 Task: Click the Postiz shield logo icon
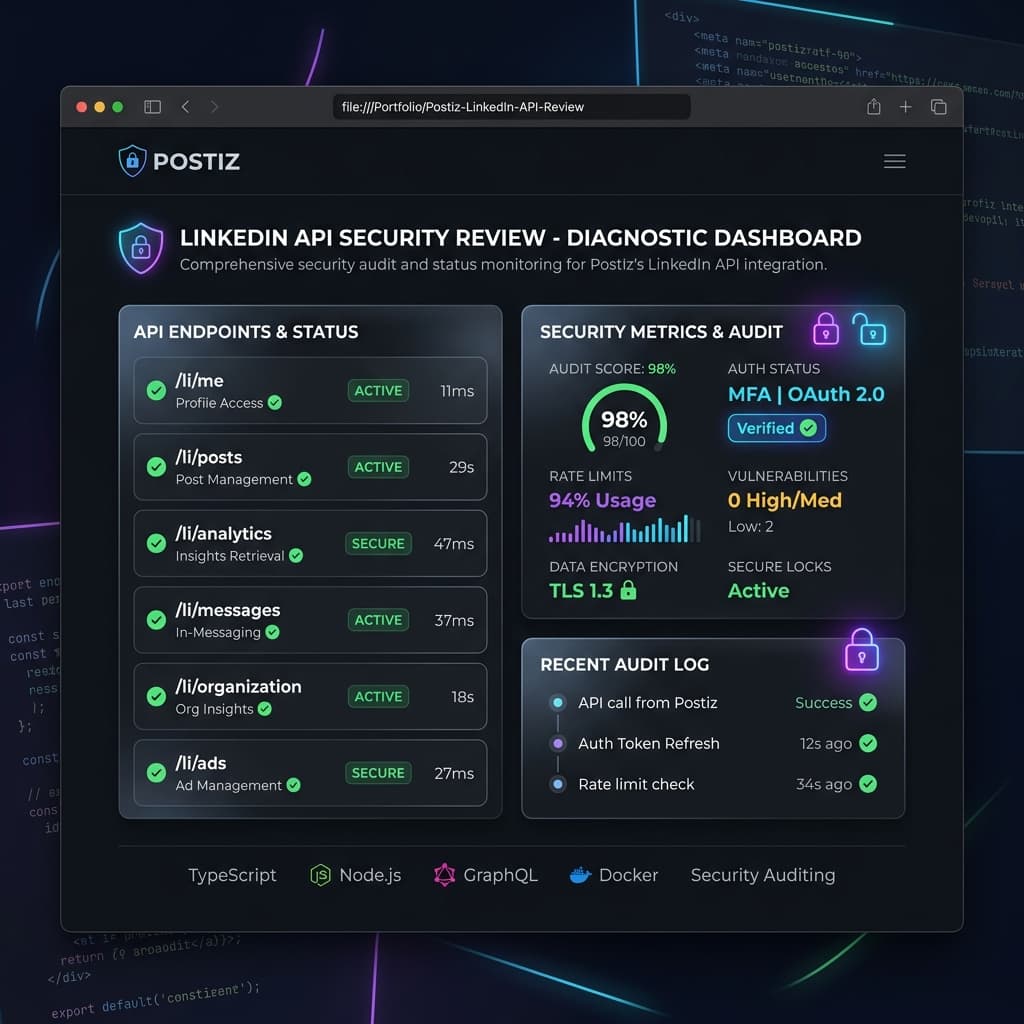click(x=132, y=161)
